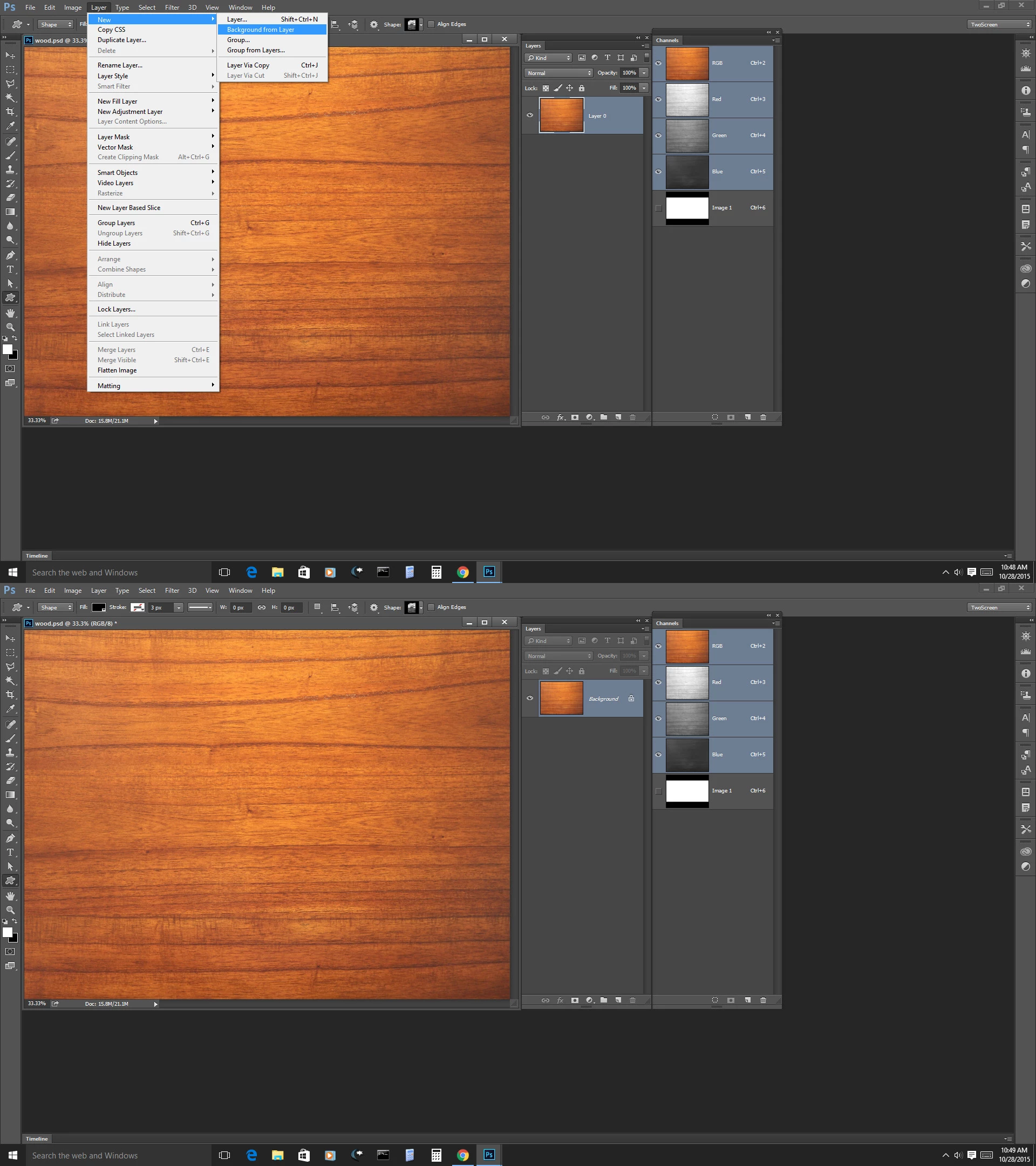The width and height of the screenshot is (1036, 1166).
Task: Click the fx style icon beneath Layer 0
Action: coord(561,418)
